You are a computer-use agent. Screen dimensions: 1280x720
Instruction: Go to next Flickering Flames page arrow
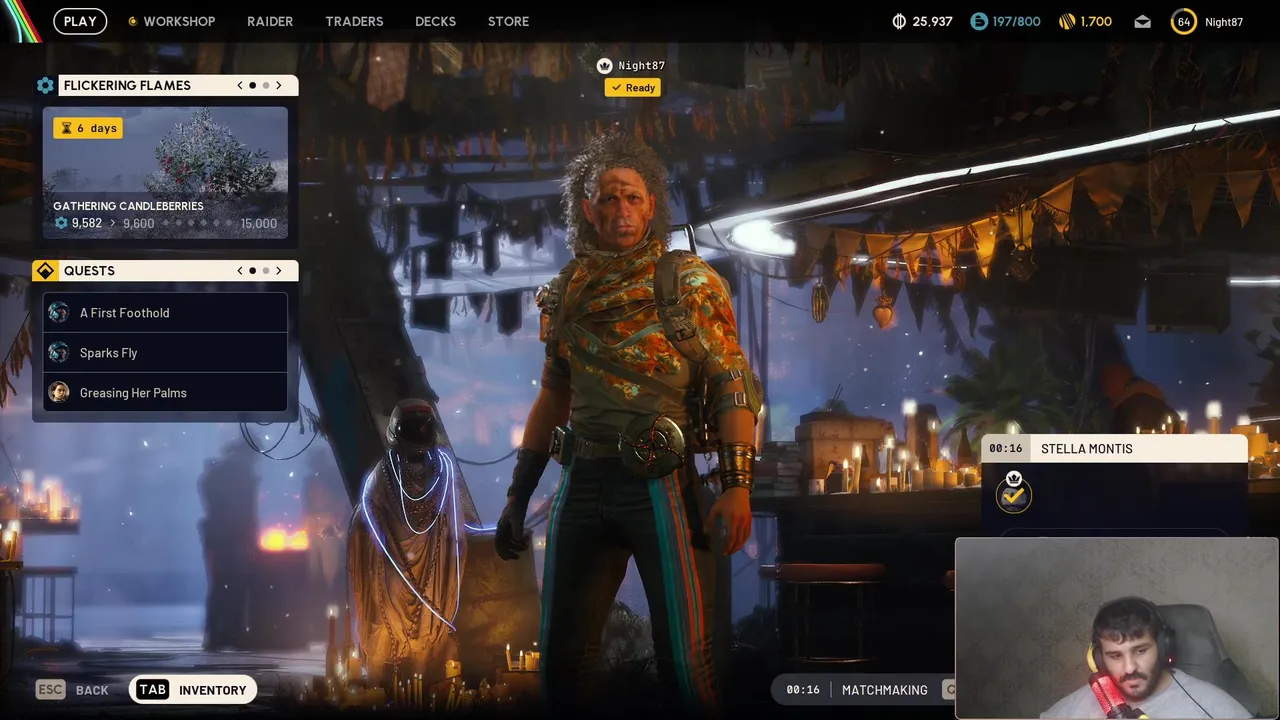click(x=279, y=86)
